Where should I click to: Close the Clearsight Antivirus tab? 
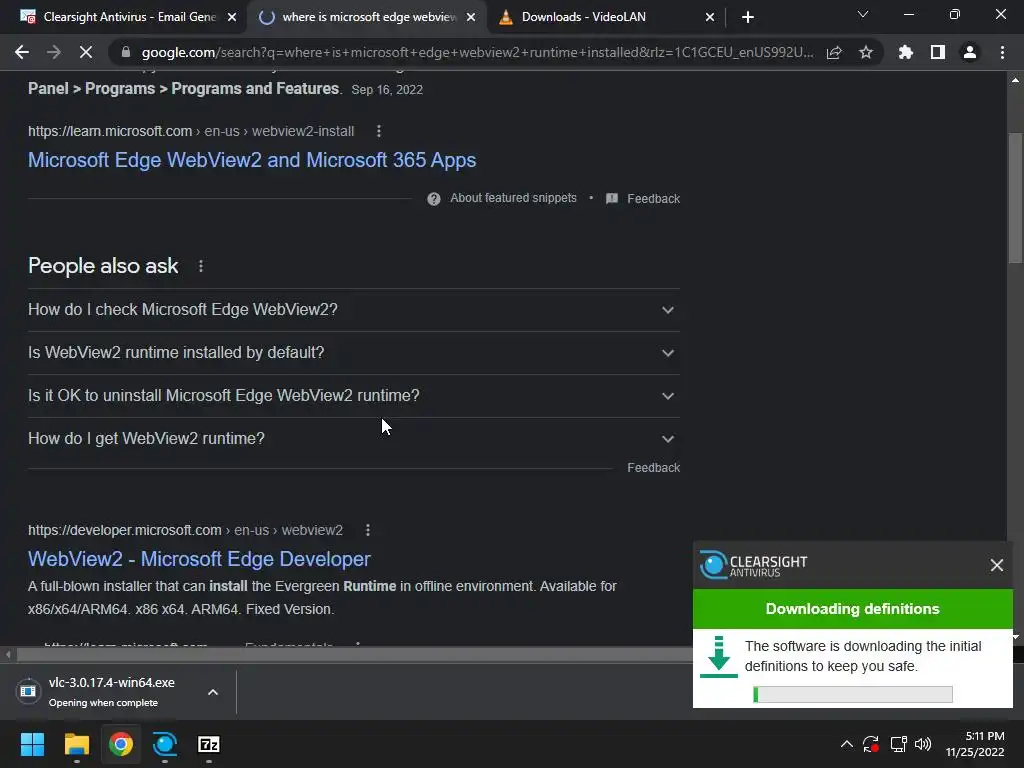[x=232, y=17]
